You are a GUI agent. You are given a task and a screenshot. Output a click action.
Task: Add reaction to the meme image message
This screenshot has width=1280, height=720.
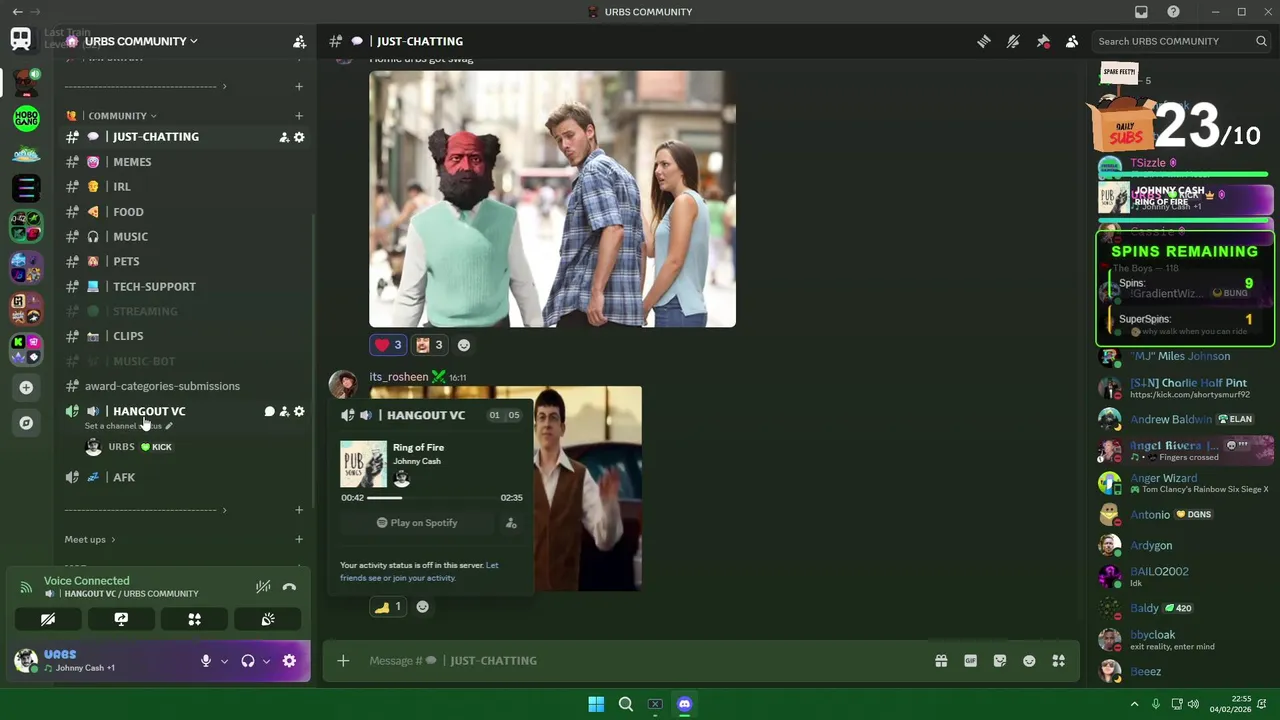[x=463, y=345]
